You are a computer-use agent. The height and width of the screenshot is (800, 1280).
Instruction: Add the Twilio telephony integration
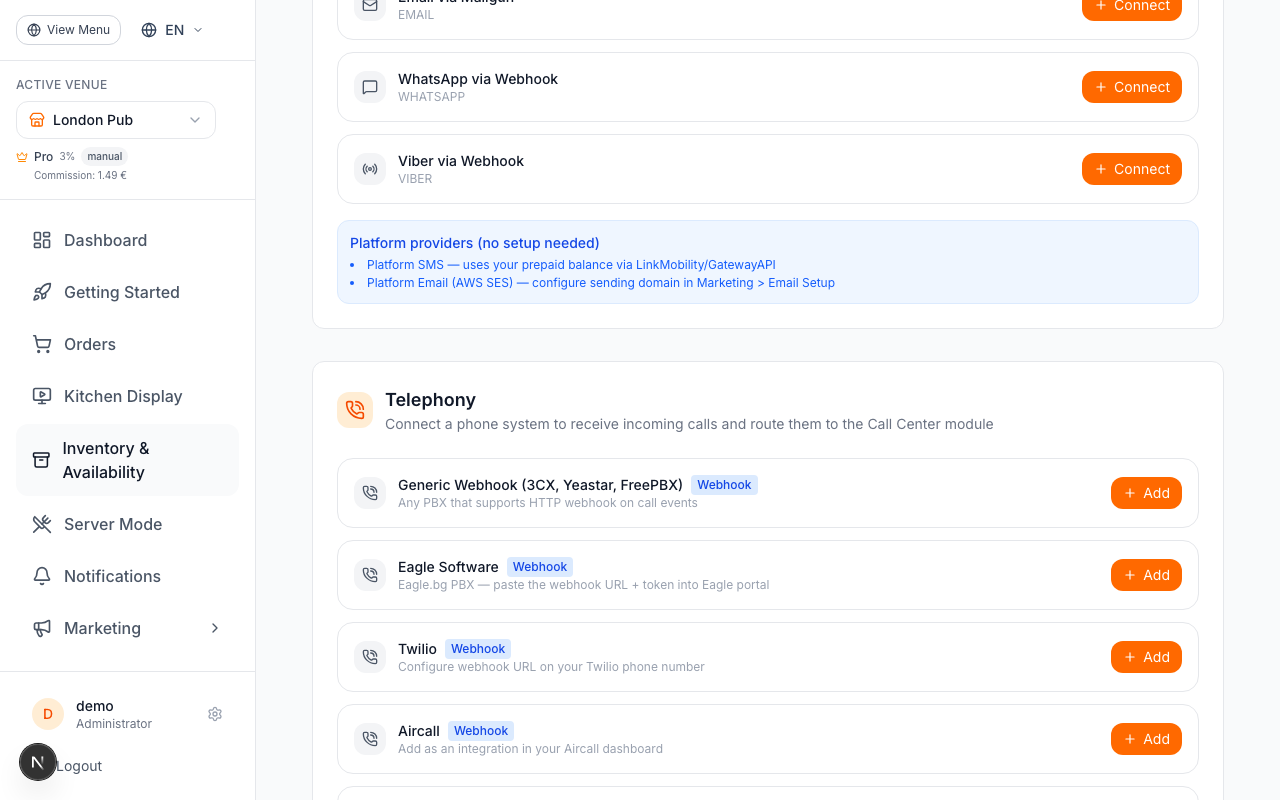[1145, 657]
